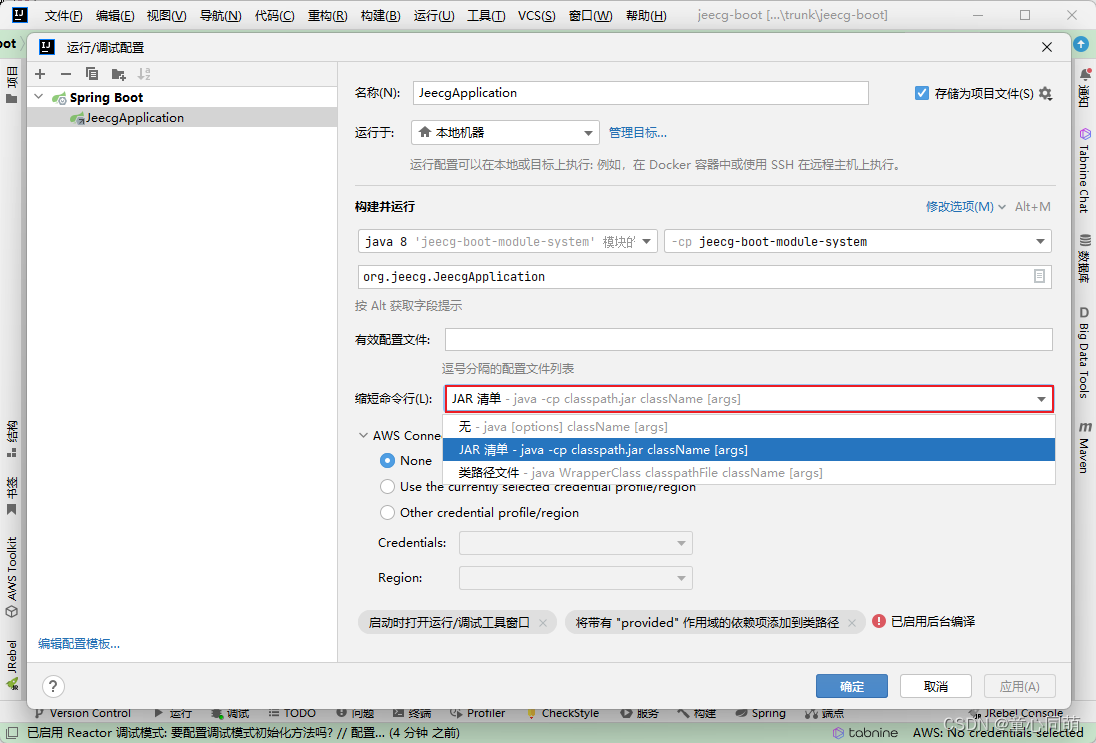Open the help question mark button
Screen dimensions: 1096x743
tap(53, 686)
